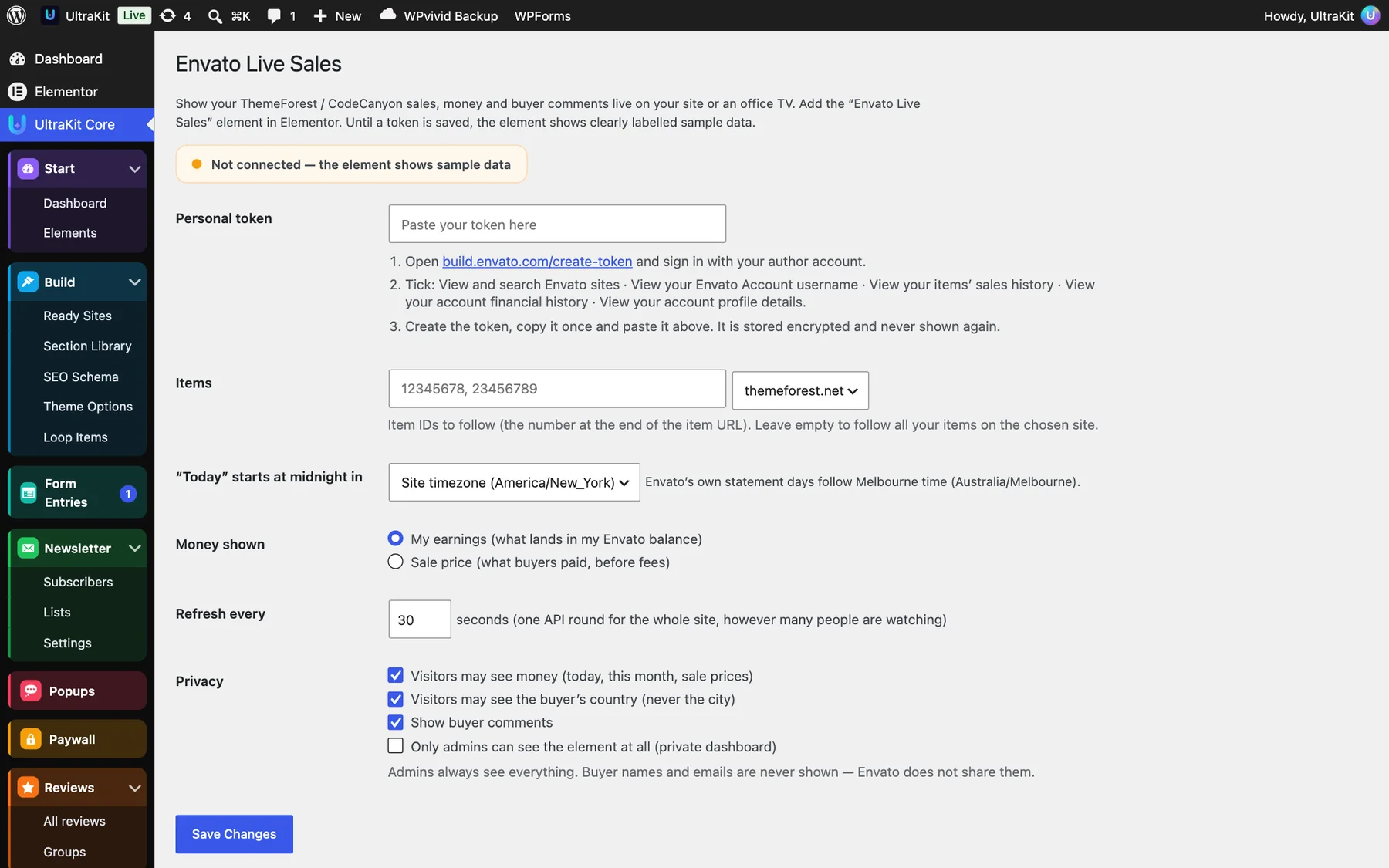
Task: Click the Refresh every seconds field
Action: click(420, 620)
